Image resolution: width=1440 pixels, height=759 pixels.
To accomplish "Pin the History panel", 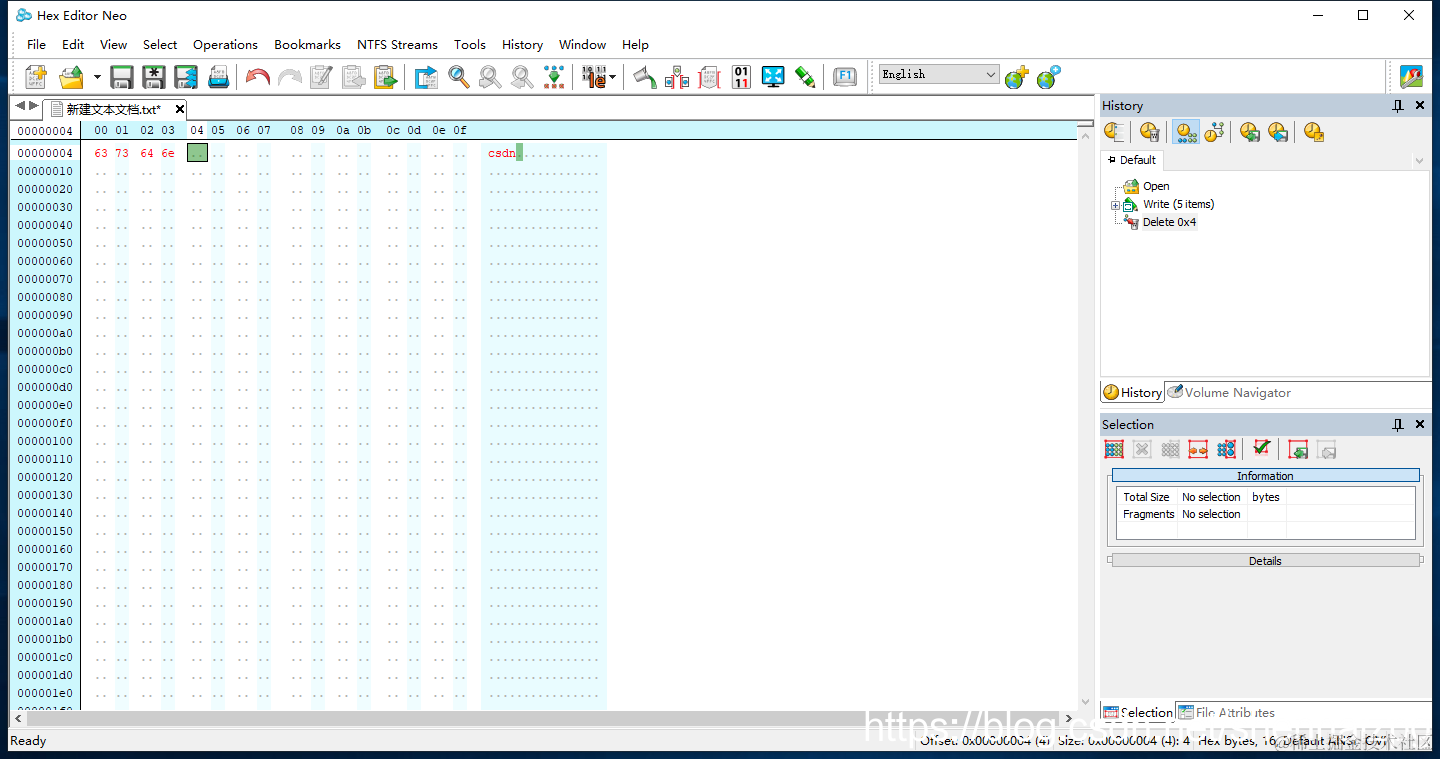I will click(x=1398, y=106).
